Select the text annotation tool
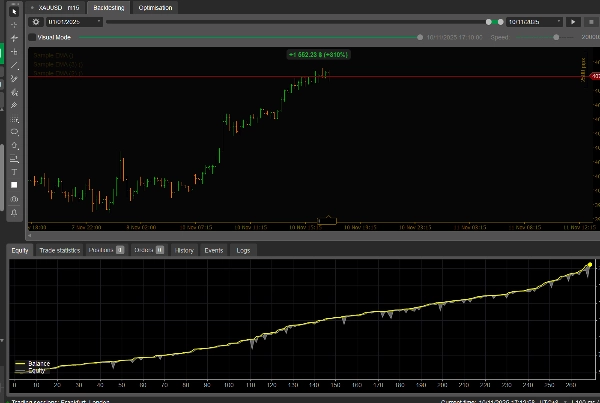 coord(14,172)
